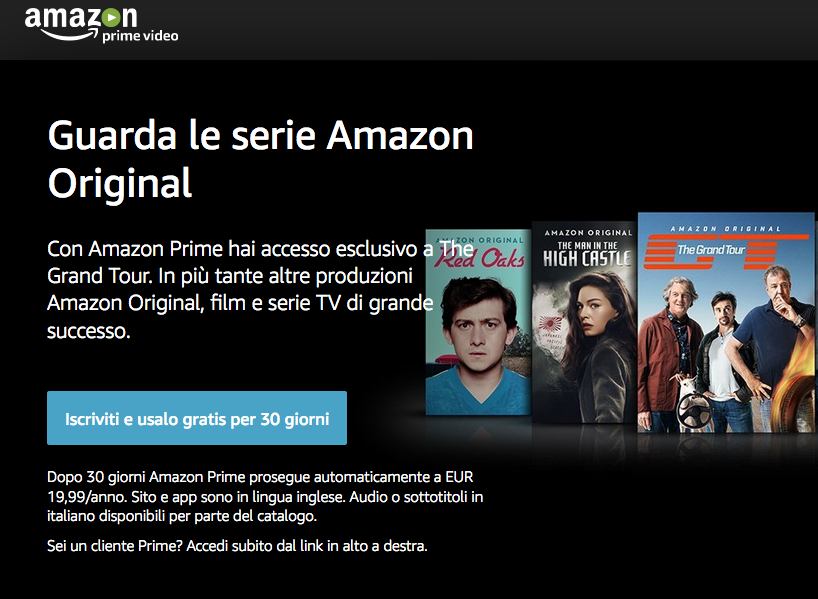Click "Sei un cliente Prime?" sign-in hint

click(237, 546)
